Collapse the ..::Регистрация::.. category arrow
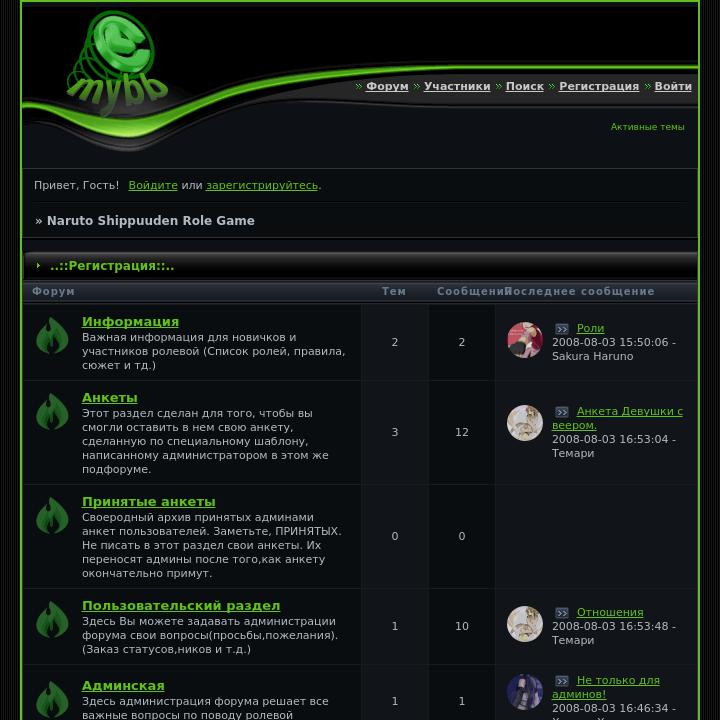The image size is (720, 720). click(x=39, y=265)
